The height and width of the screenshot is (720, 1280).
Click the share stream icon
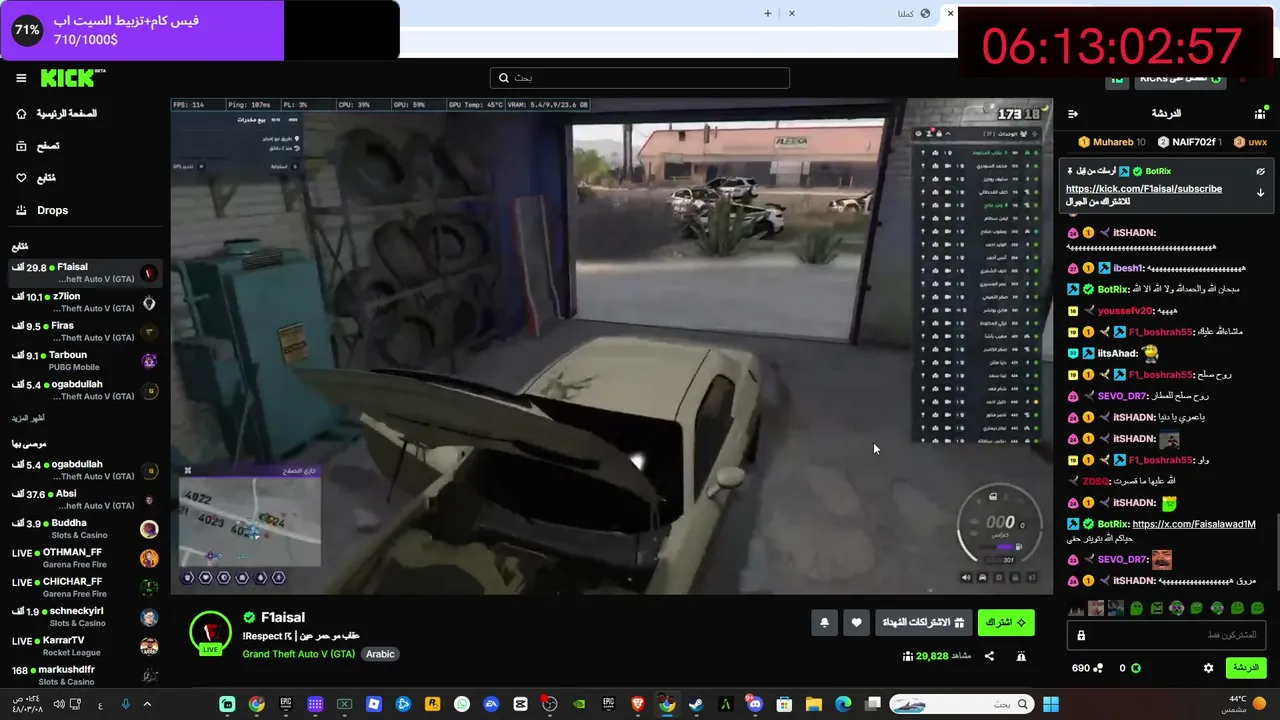(x=989, y=656)
